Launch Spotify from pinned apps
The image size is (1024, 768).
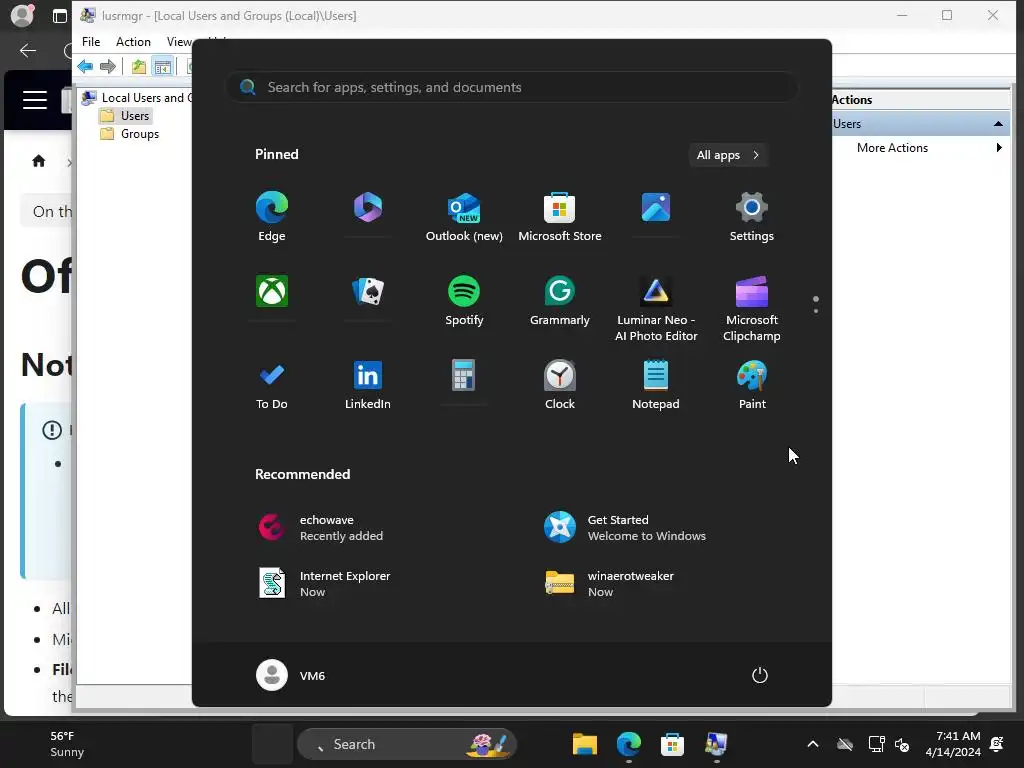click(464, 300)
